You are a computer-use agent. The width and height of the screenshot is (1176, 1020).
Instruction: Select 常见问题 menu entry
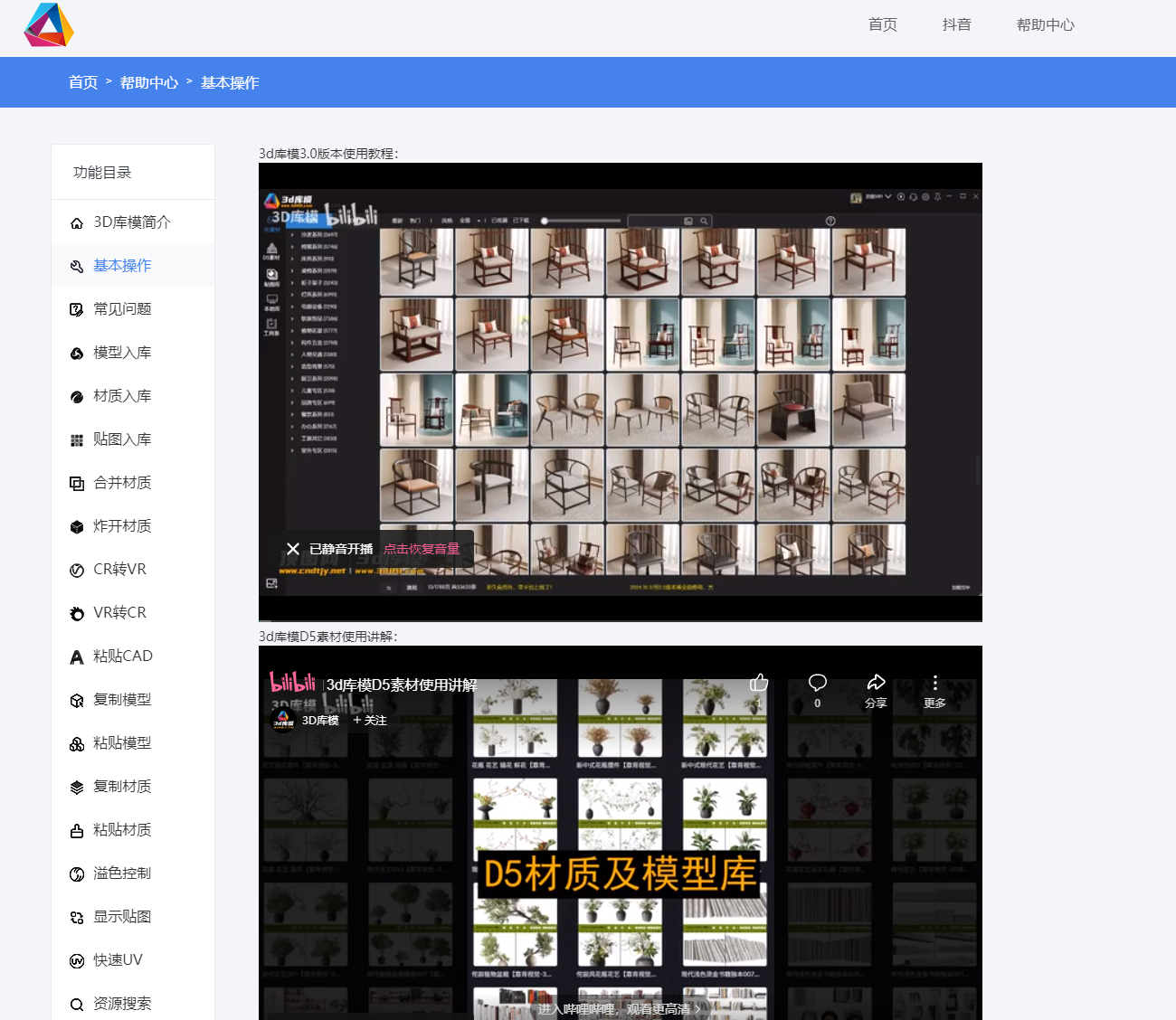click(x=133, y=309)
